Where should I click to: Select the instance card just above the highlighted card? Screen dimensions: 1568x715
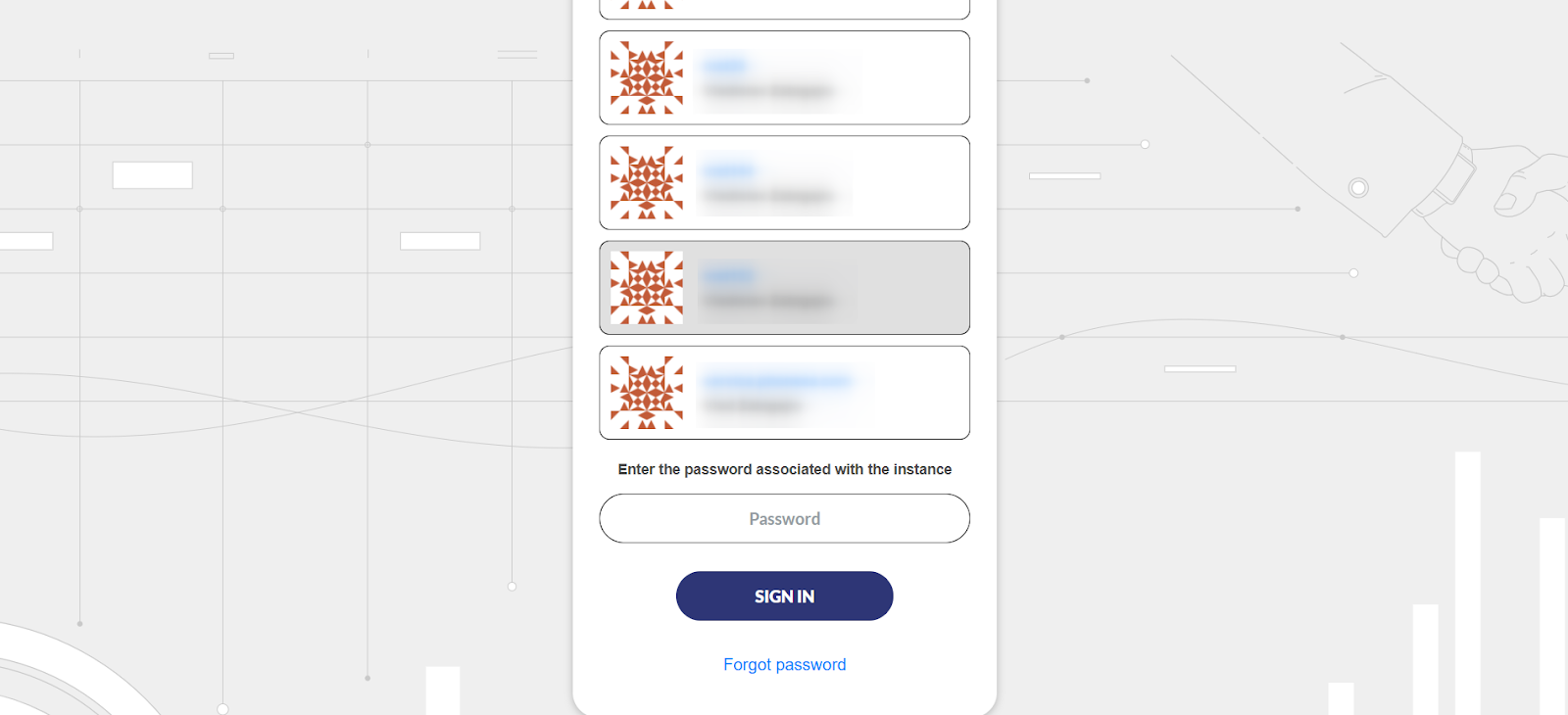[785, 182]
